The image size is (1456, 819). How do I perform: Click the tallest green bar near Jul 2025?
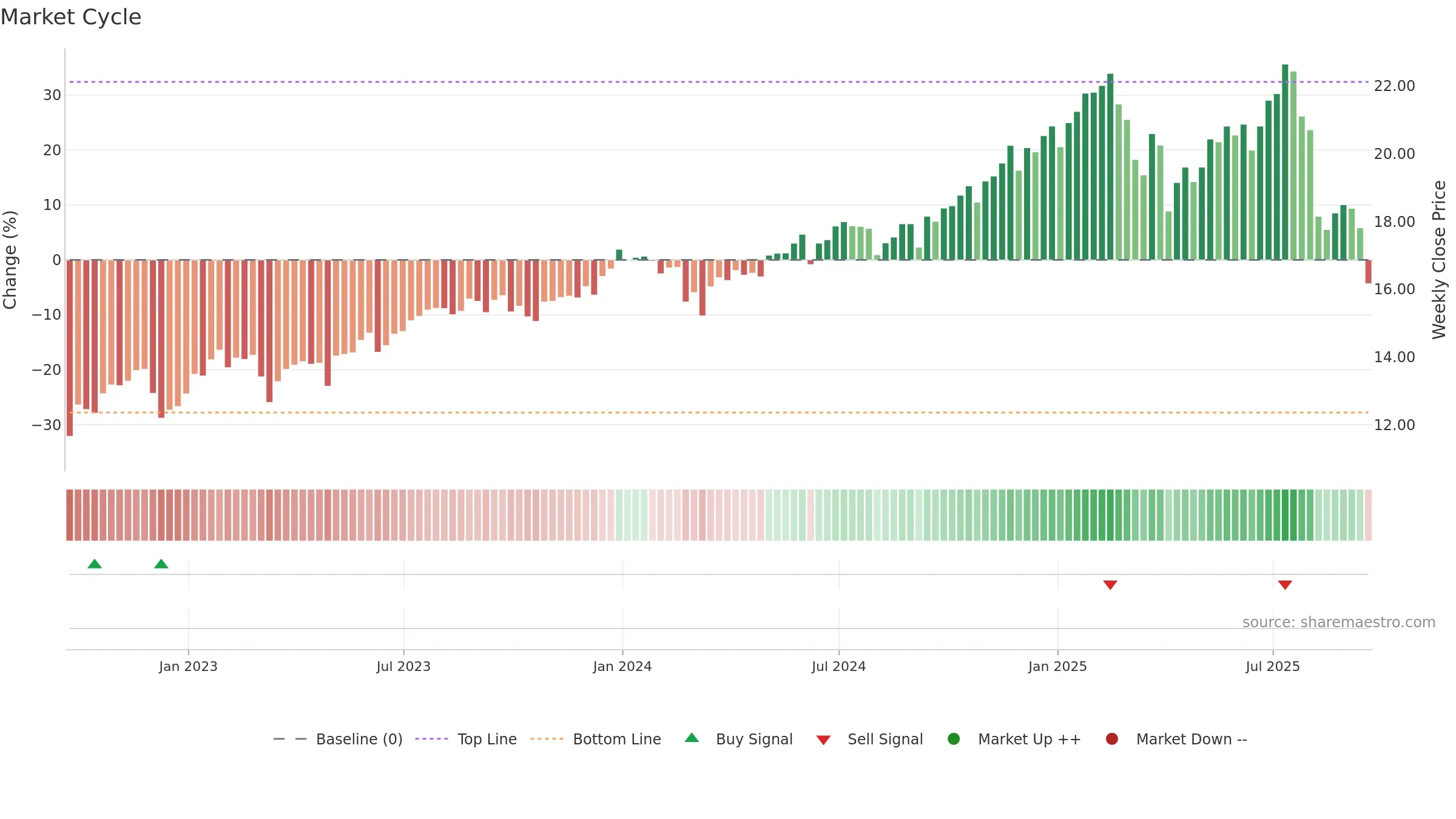(1285, 162)
